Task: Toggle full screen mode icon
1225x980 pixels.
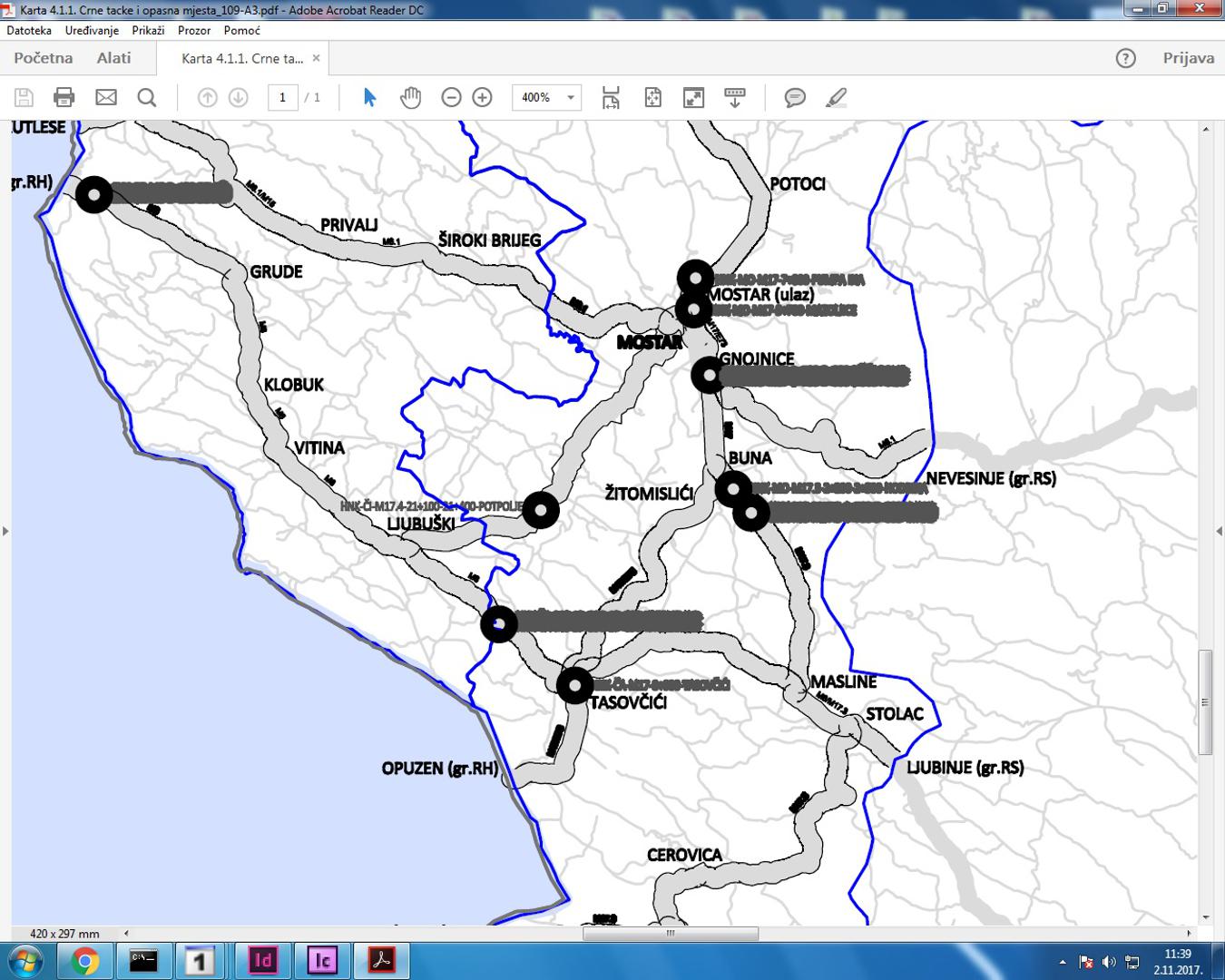Action: 693,97
